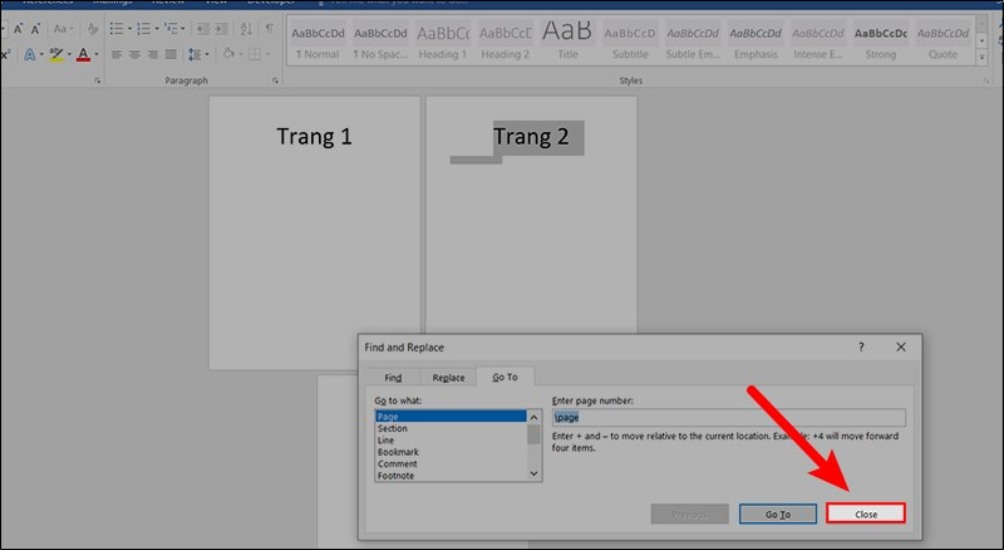Open Paragraph settings dialog launcher

275,81
